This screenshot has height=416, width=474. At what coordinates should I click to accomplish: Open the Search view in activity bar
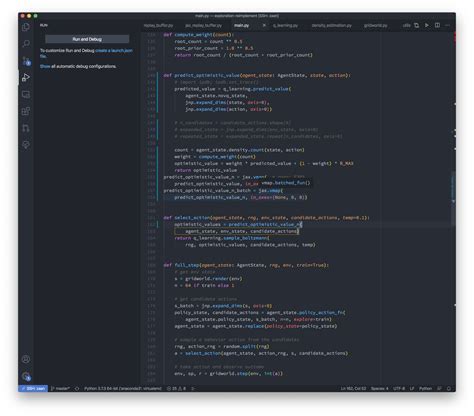(x=26, y=44)
